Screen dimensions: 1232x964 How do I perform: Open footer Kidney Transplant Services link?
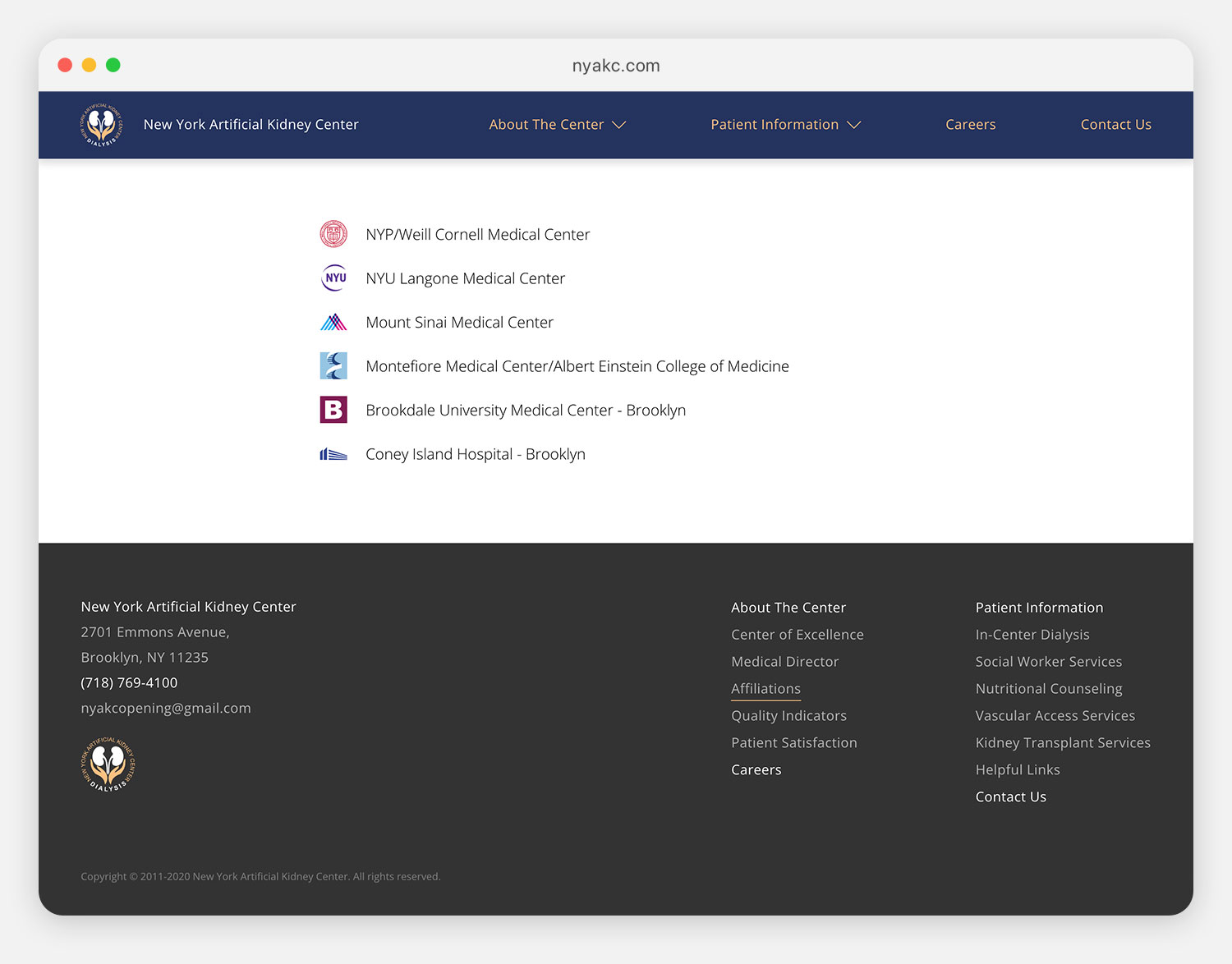(1062, 743)
